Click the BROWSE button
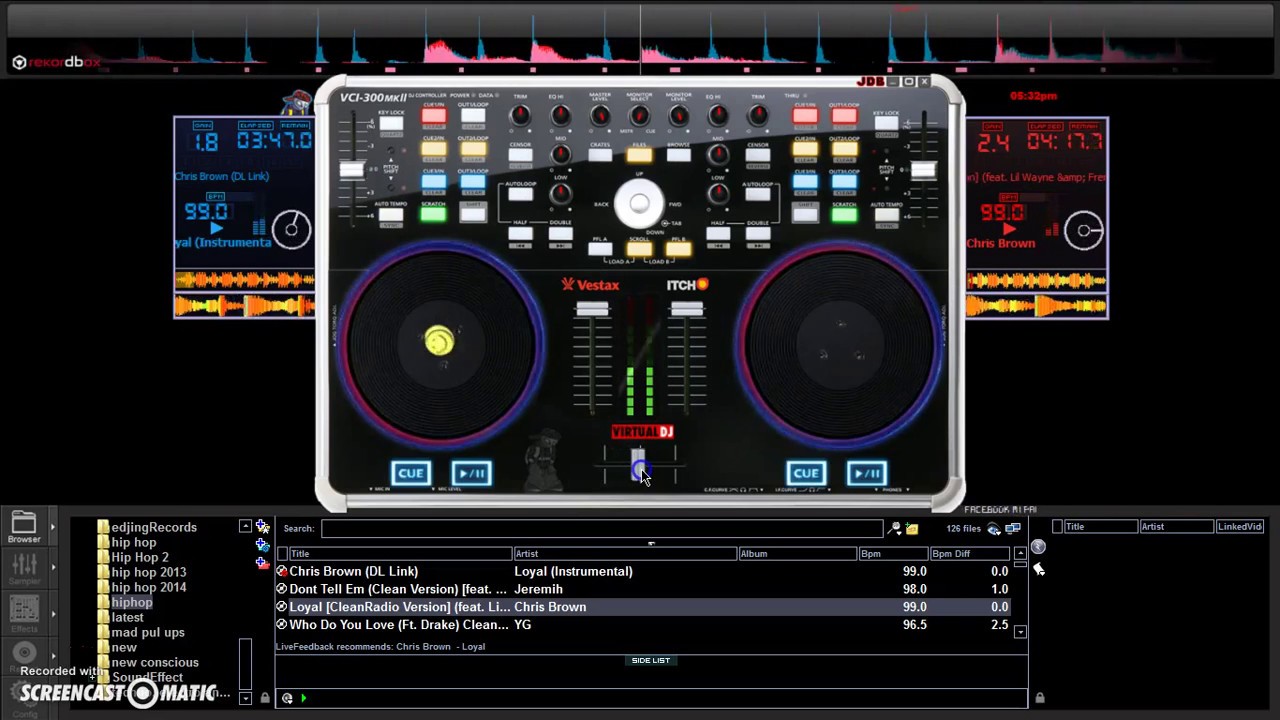The height and width of the screenshot is (720, 1280). pyautogui.click(x=678, y=155)
